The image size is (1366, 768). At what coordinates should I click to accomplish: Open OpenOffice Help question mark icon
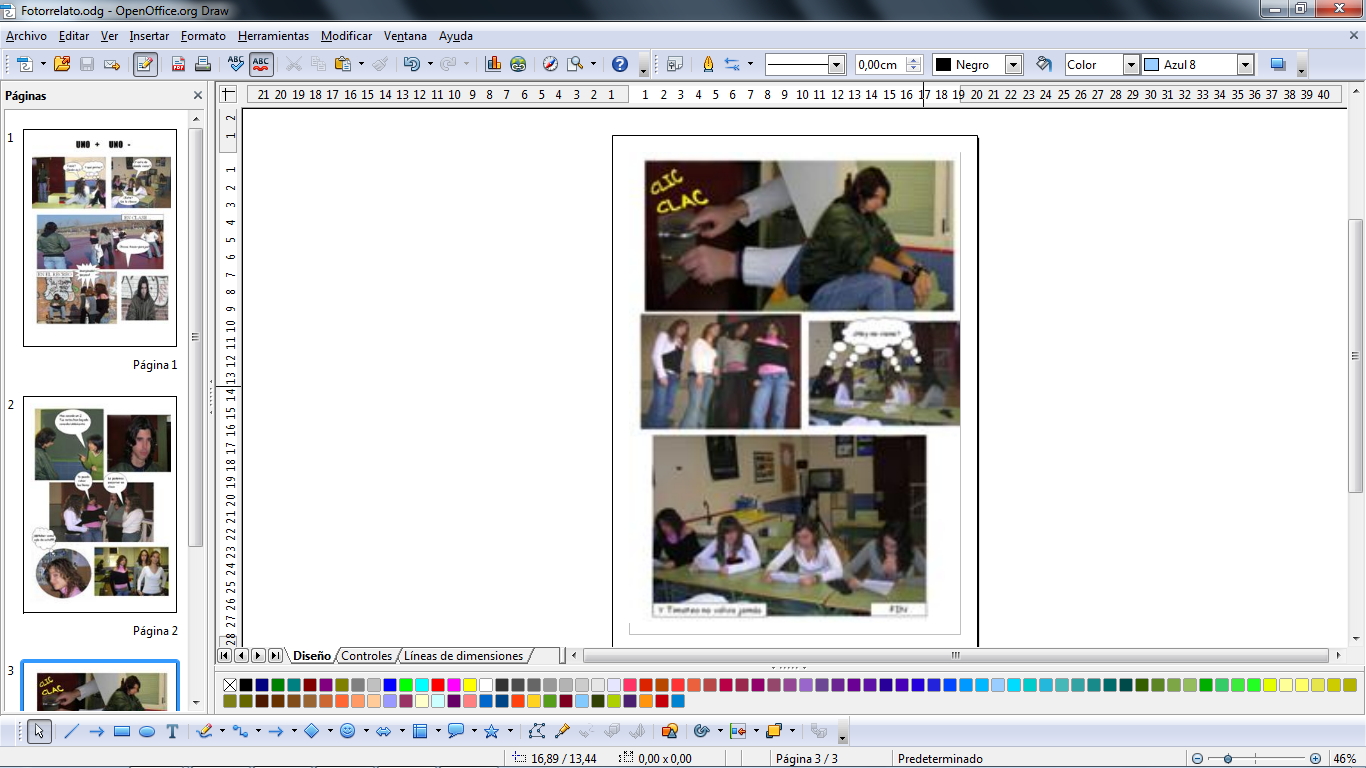coord(620,64)
